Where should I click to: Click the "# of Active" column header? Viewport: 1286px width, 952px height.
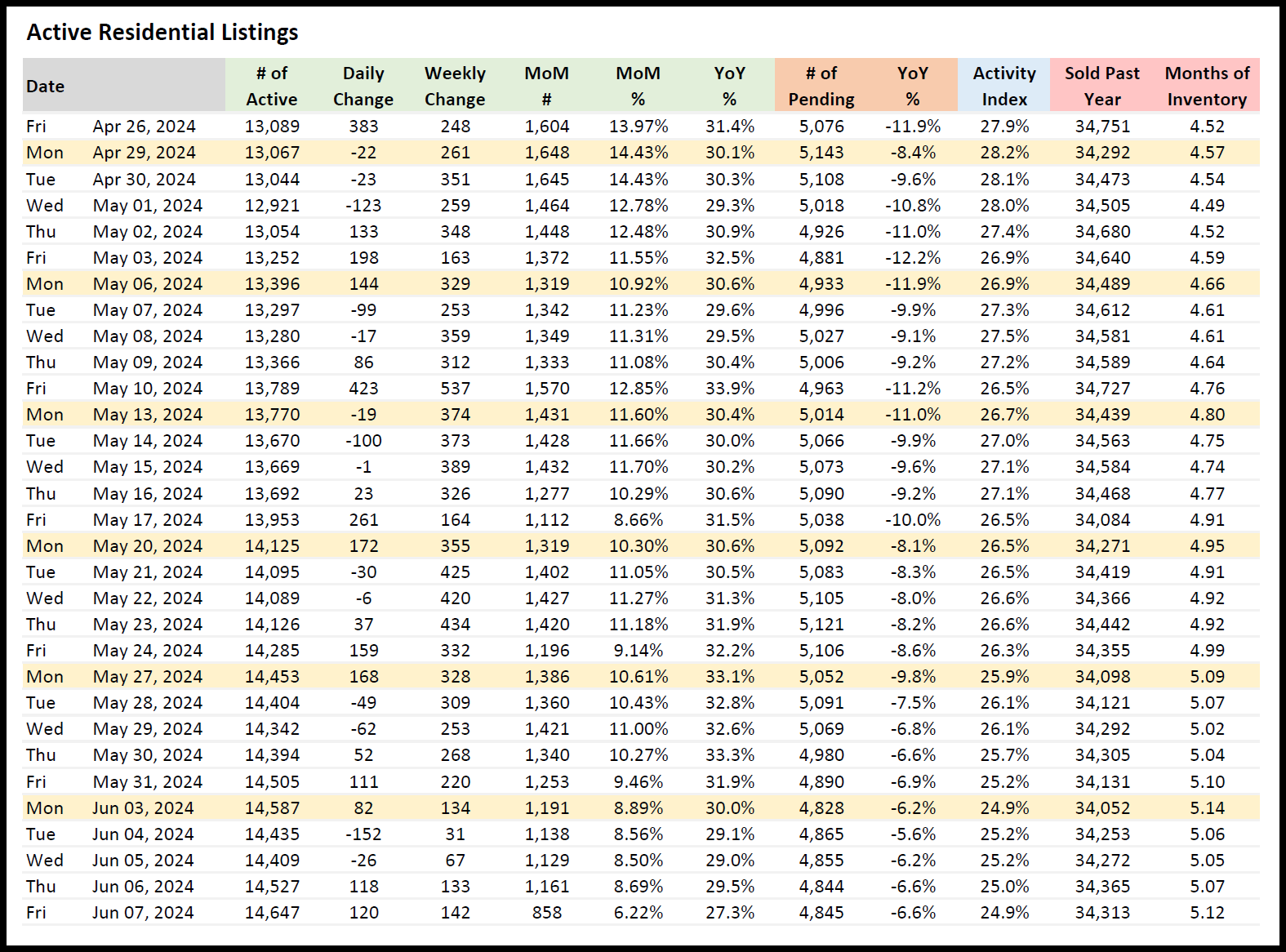click(272, 86)
